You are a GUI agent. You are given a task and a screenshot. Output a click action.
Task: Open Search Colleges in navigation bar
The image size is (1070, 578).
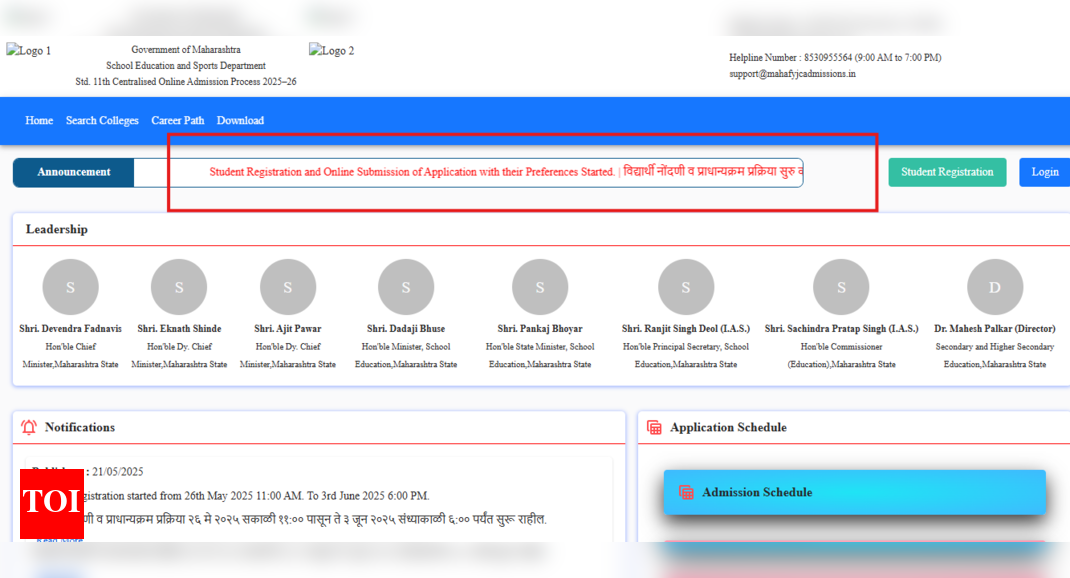coord(102,120)
